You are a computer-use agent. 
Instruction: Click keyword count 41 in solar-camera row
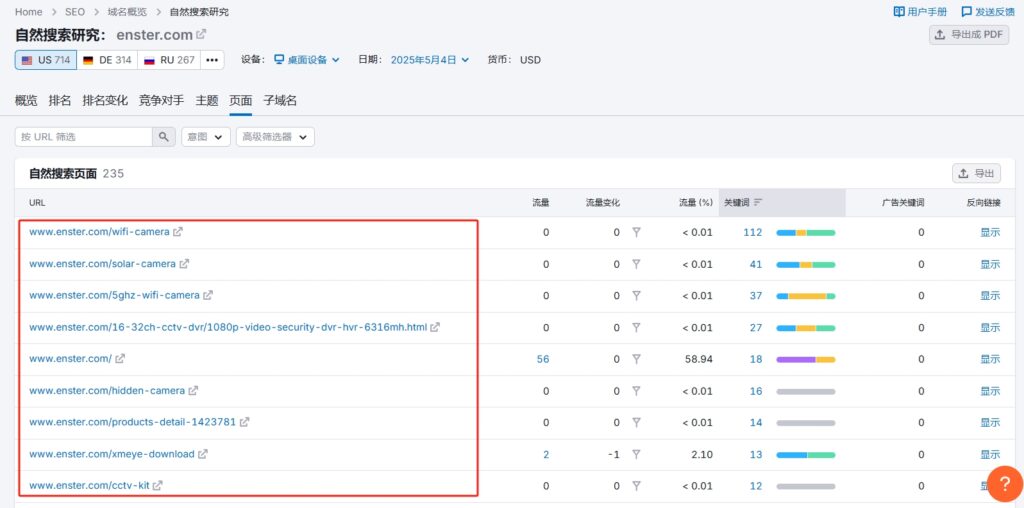756,264
